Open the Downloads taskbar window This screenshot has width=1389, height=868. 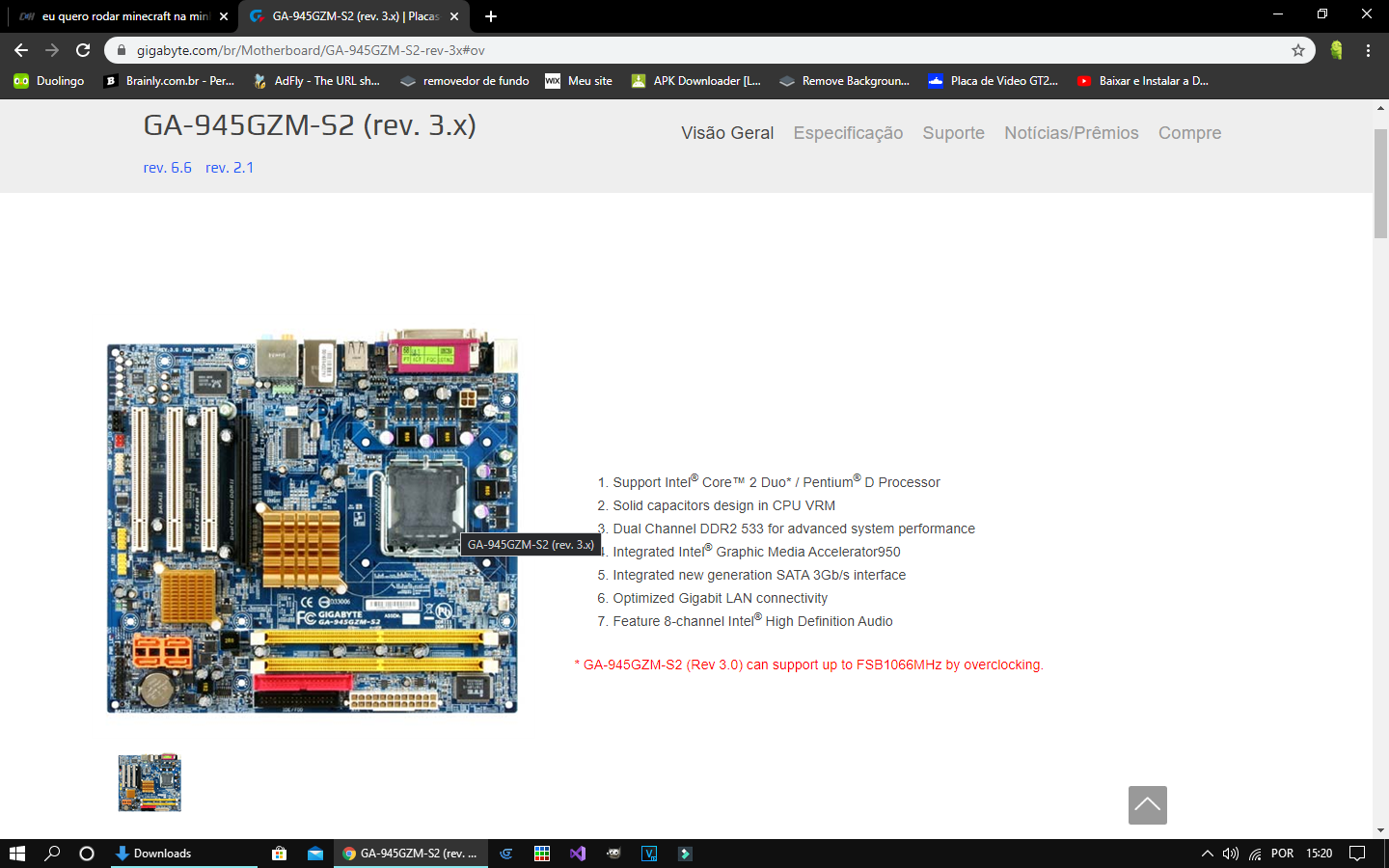point(184,854)
